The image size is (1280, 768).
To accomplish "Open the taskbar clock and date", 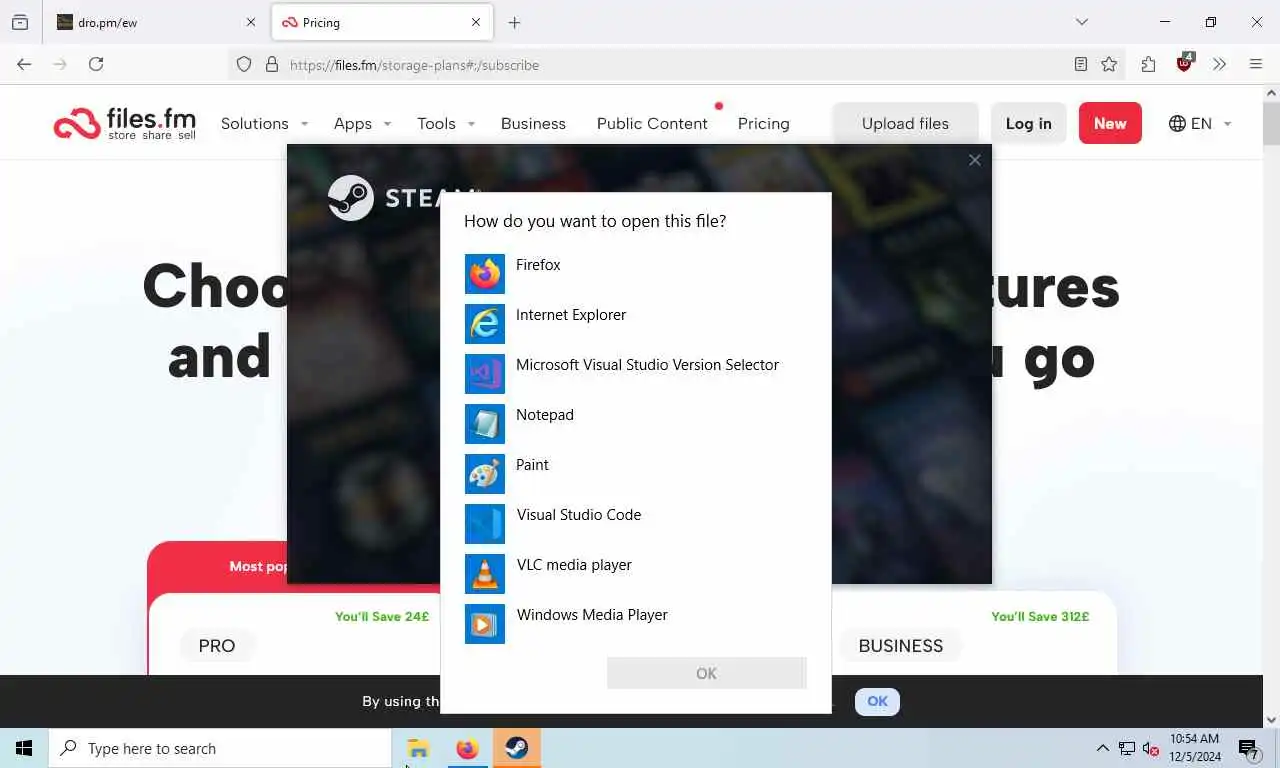I will pos(1195,748).
